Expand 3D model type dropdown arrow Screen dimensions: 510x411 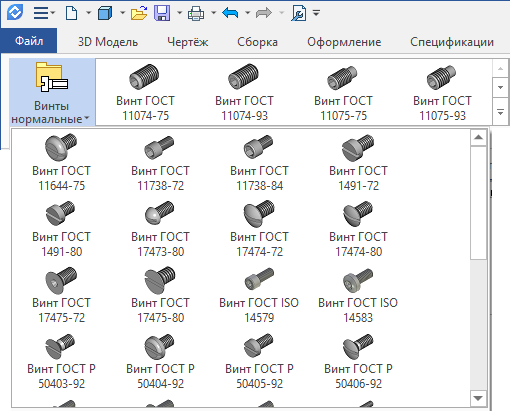click(122, 13)
